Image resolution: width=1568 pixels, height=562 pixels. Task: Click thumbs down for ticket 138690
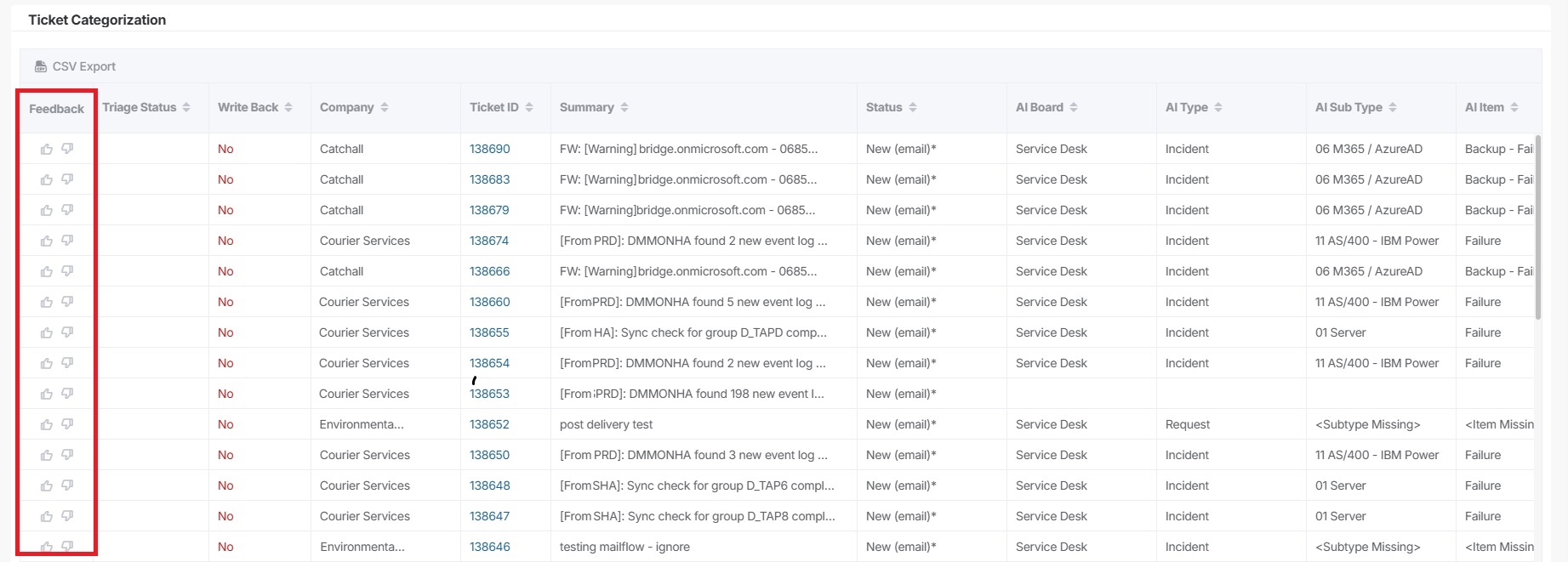click(x=67, y=149)
